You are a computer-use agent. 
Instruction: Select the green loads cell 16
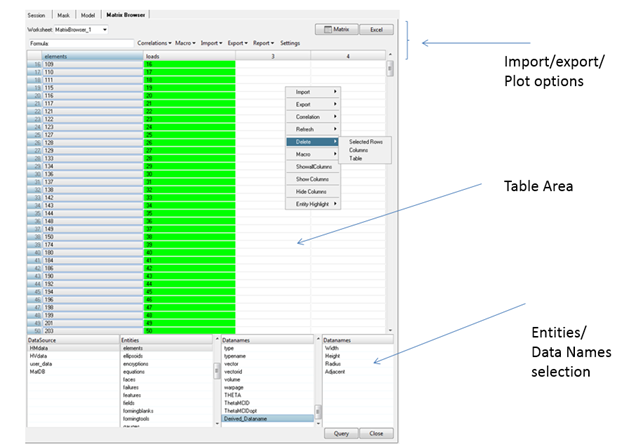tap(189, 64)
